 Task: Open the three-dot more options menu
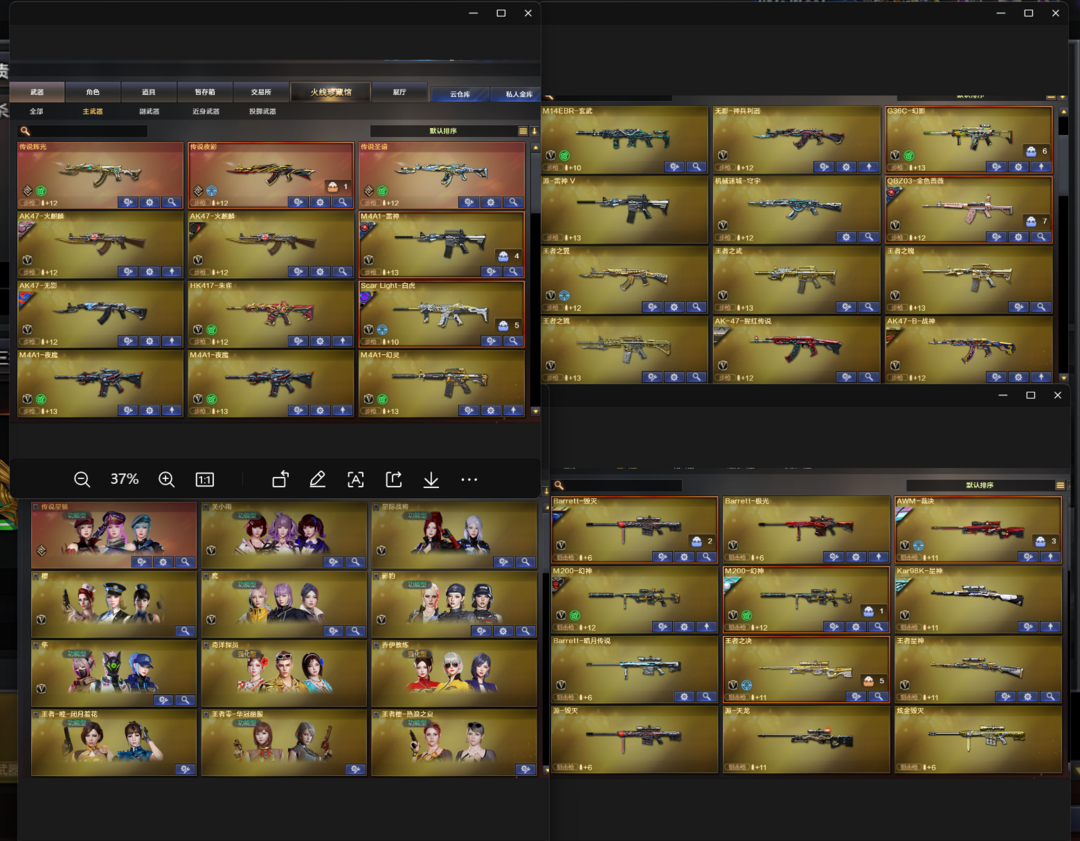pos(469,479)
